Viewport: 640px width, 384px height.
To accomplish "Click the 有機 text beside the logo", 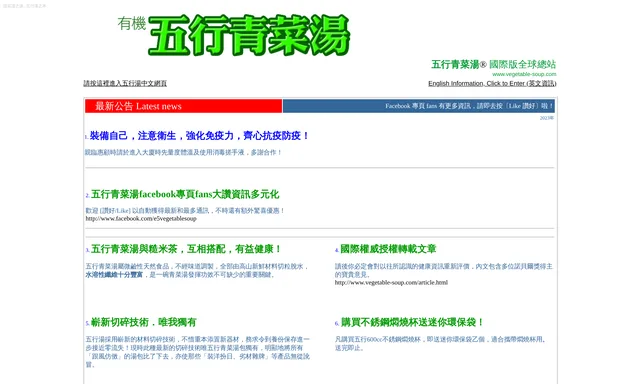I will click(131, 23).
